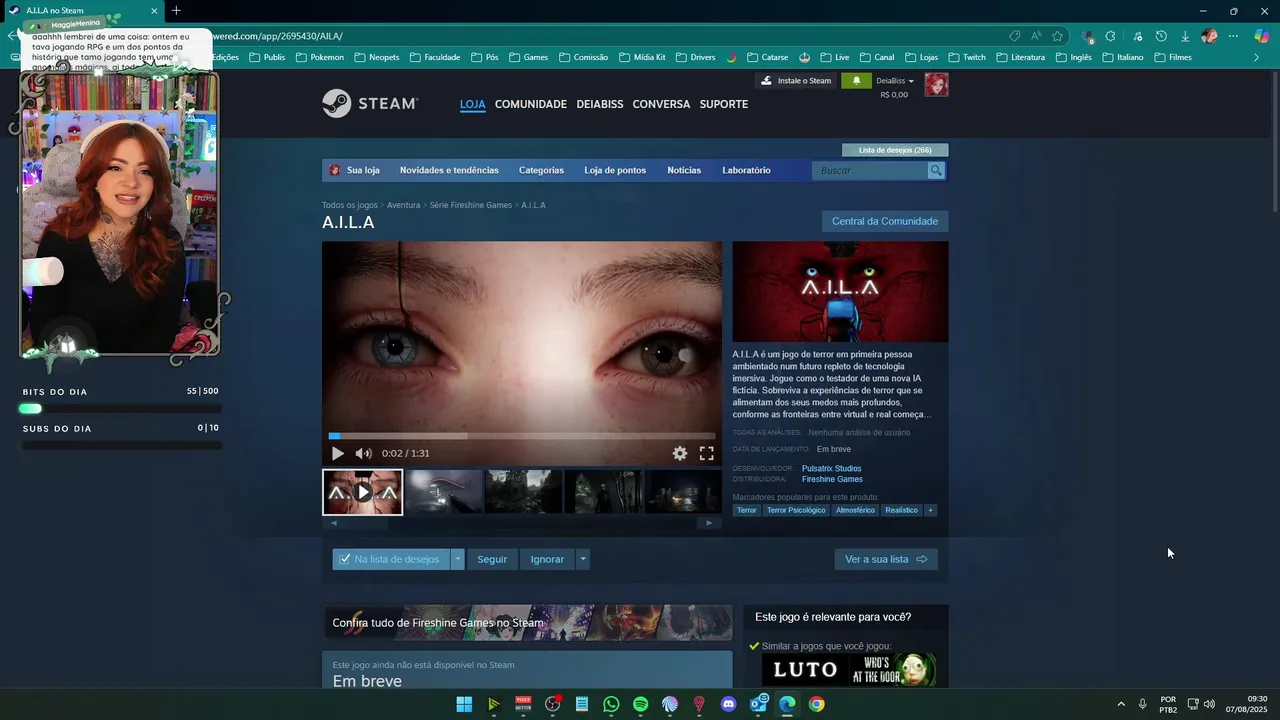The height and width of the screenshot is (720, 1280).
Task: Expand the wishlist button dropdown arrow
Action: pyautogui.click(x=458, y=559)
